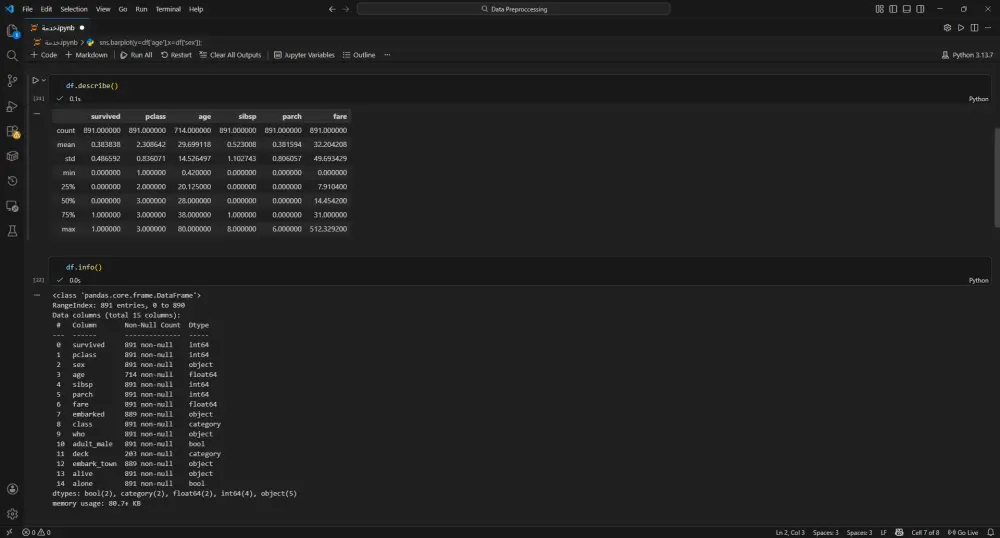Select the Python 3.13.7 kernel picker
Viewport: 1000px width, 538px height.
tap(967, 55)
